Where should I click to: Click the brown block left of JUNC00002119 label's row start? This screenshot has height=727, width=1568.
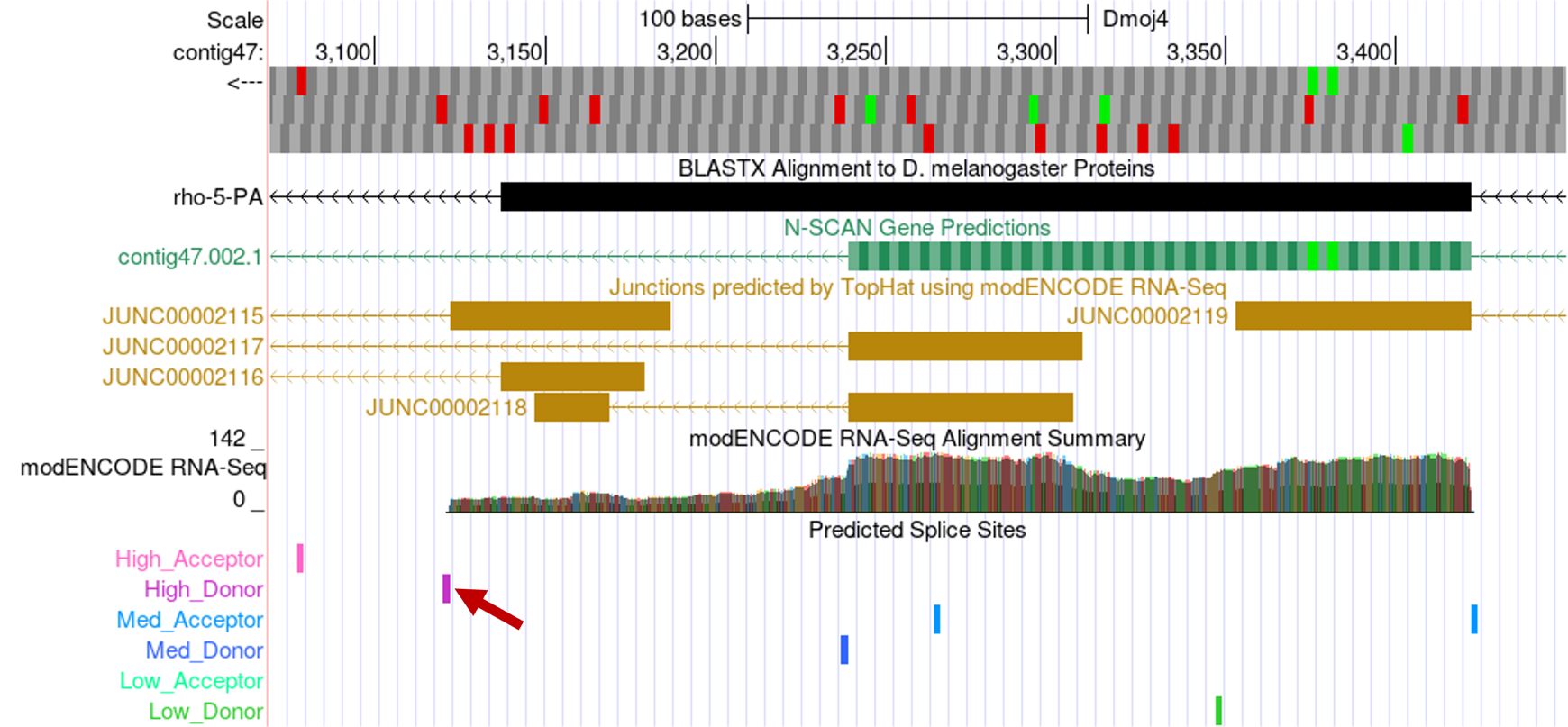point(561,316)
